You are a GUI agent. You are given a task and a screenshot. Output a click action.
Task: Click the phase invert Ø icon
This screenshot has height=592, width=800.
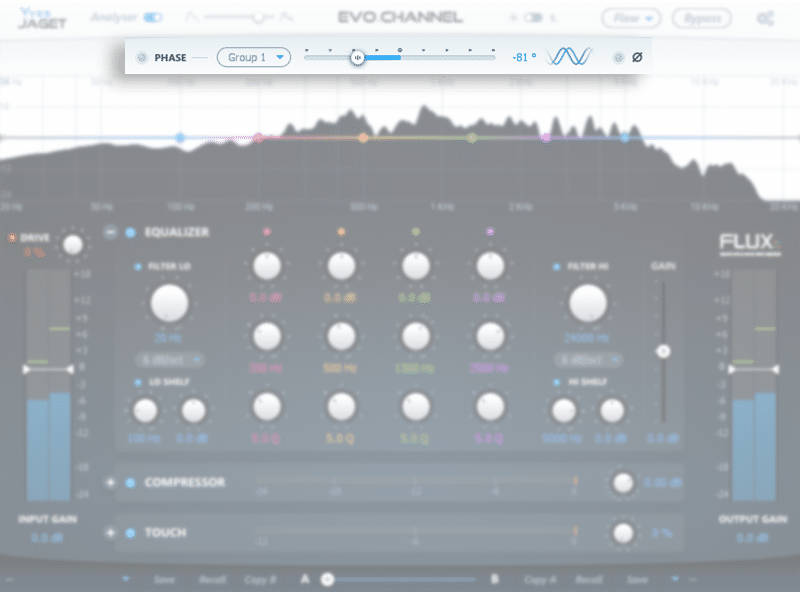coord(637,57)
